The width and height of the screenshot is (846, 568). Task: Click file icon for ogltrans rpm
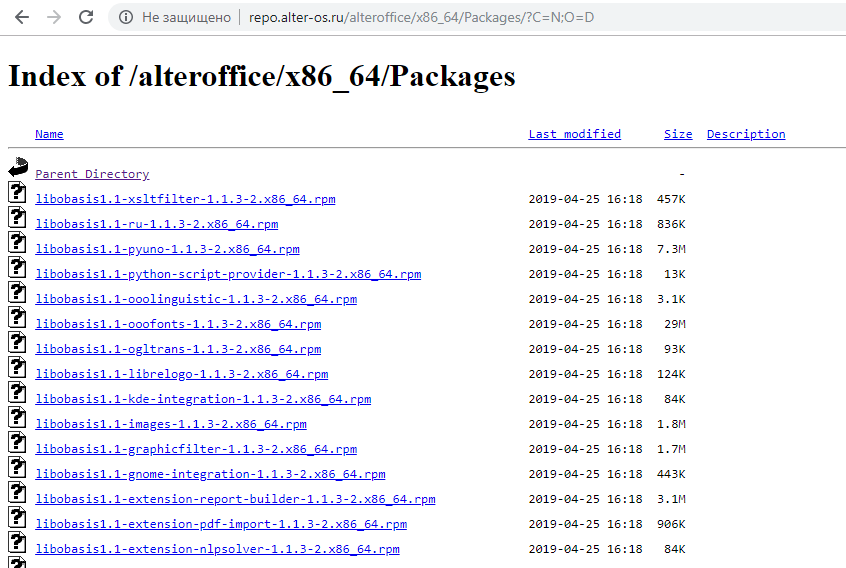pyautogui.click(x=17, y=342)
